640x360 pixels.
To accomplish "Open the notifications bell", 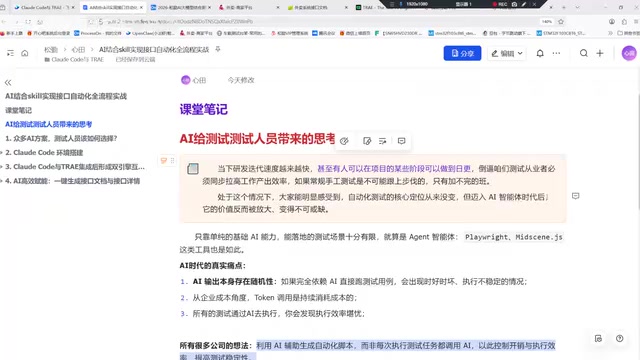I will click(x=540, y=53).
